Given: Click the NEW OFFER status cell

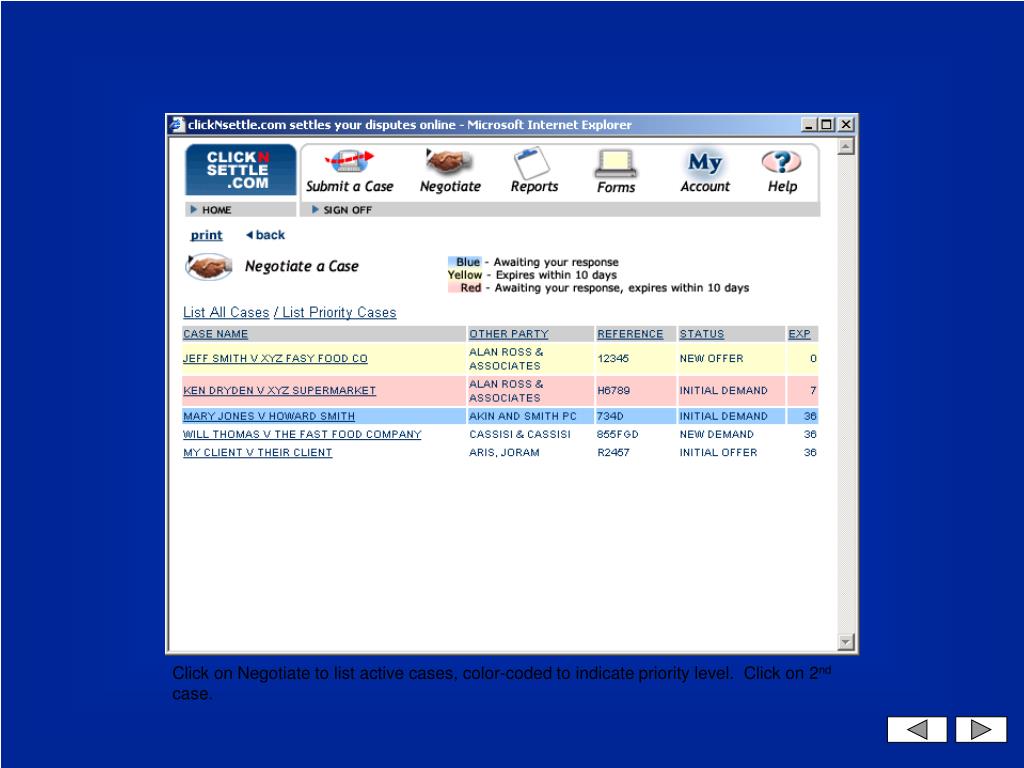Looking at the screenshot, I should tap(711, 359).
